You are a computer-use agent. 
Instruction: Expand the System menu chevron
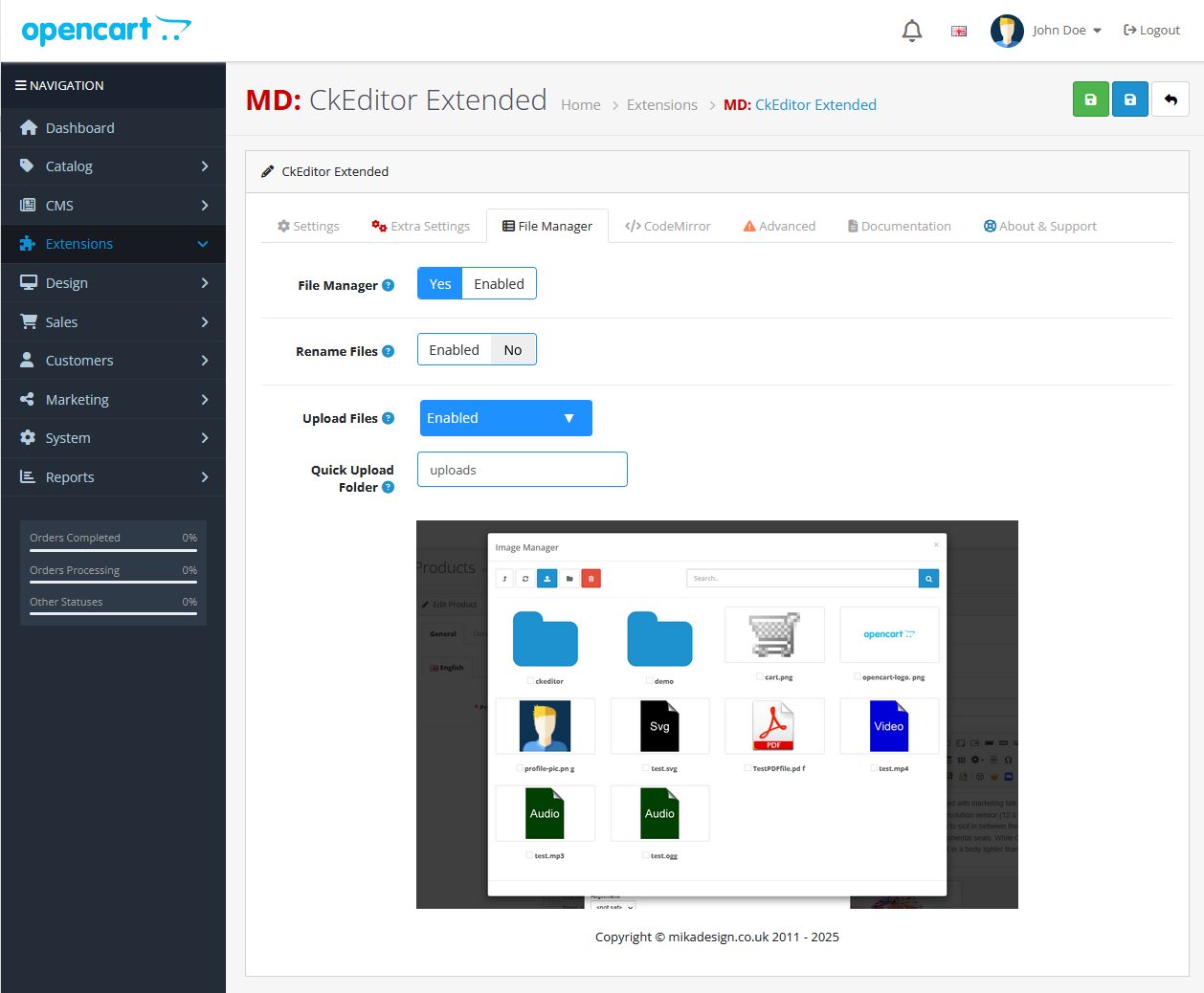pyautogui.click(x=205, y=437)
